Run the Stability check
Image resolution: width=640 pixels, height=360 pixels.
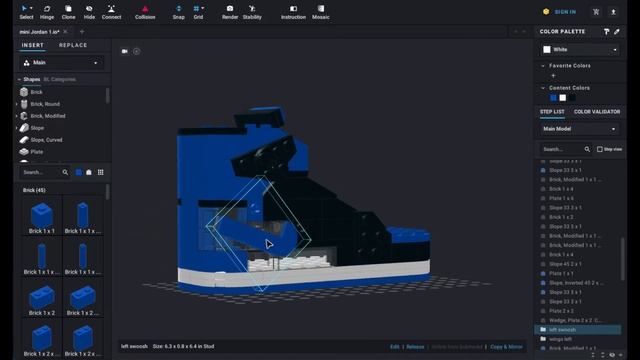[252, 12]
